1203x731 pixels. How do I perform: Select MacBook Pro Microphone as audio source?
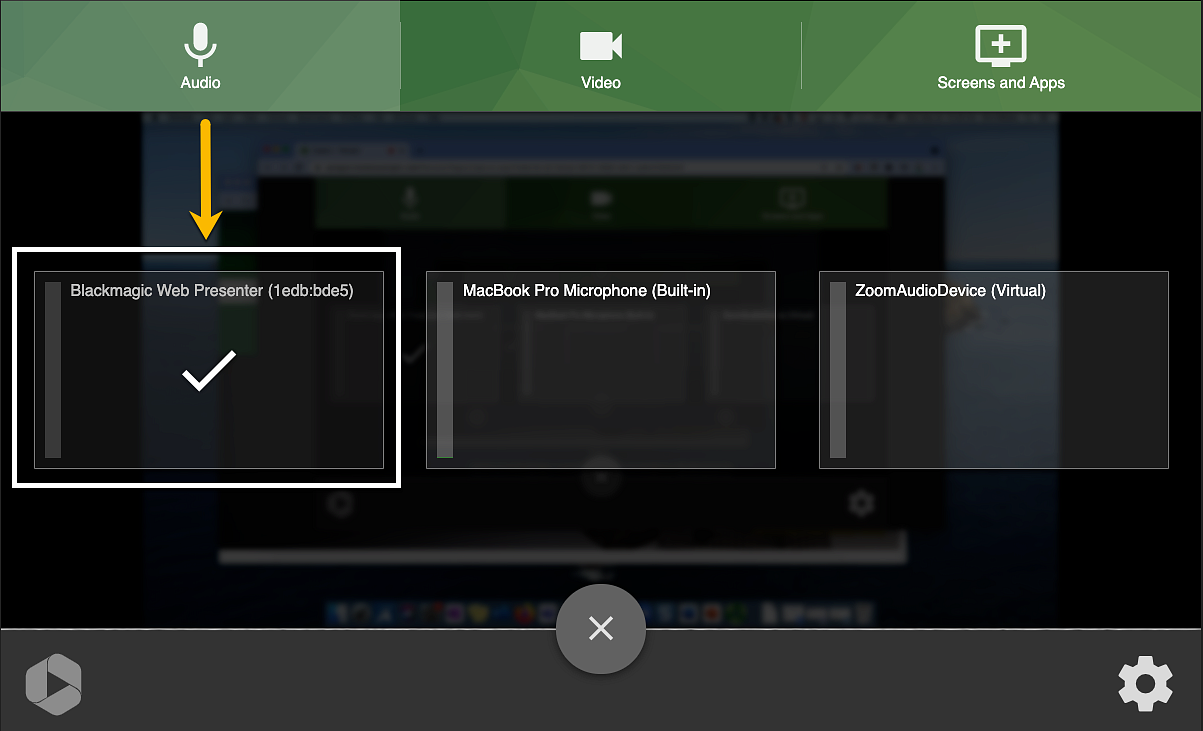pos(600,370)
